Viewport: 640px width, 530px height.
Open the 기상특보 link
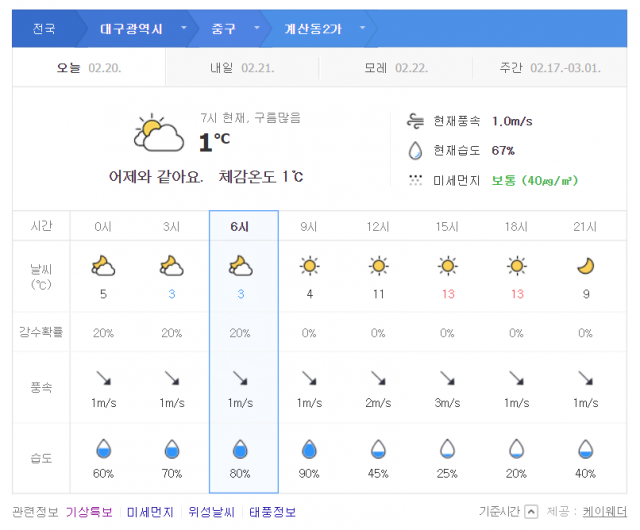coord(89,512)
